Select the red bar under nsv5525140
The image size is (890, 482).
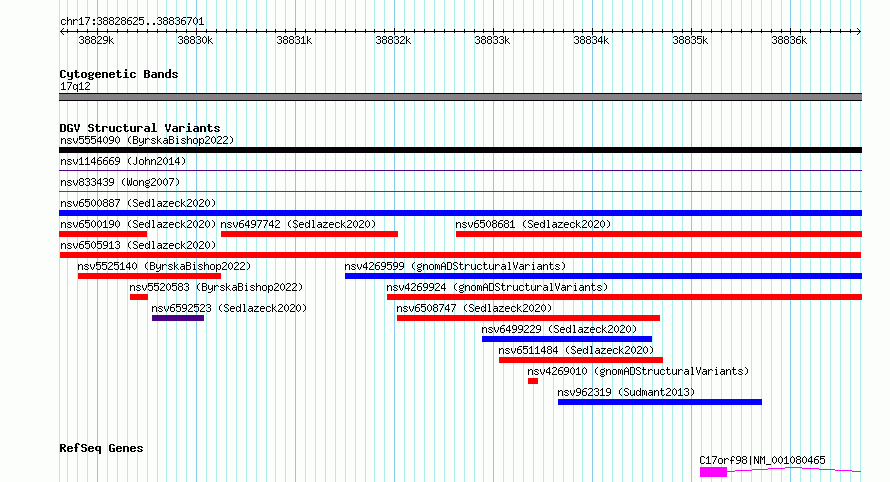(149, 276)
